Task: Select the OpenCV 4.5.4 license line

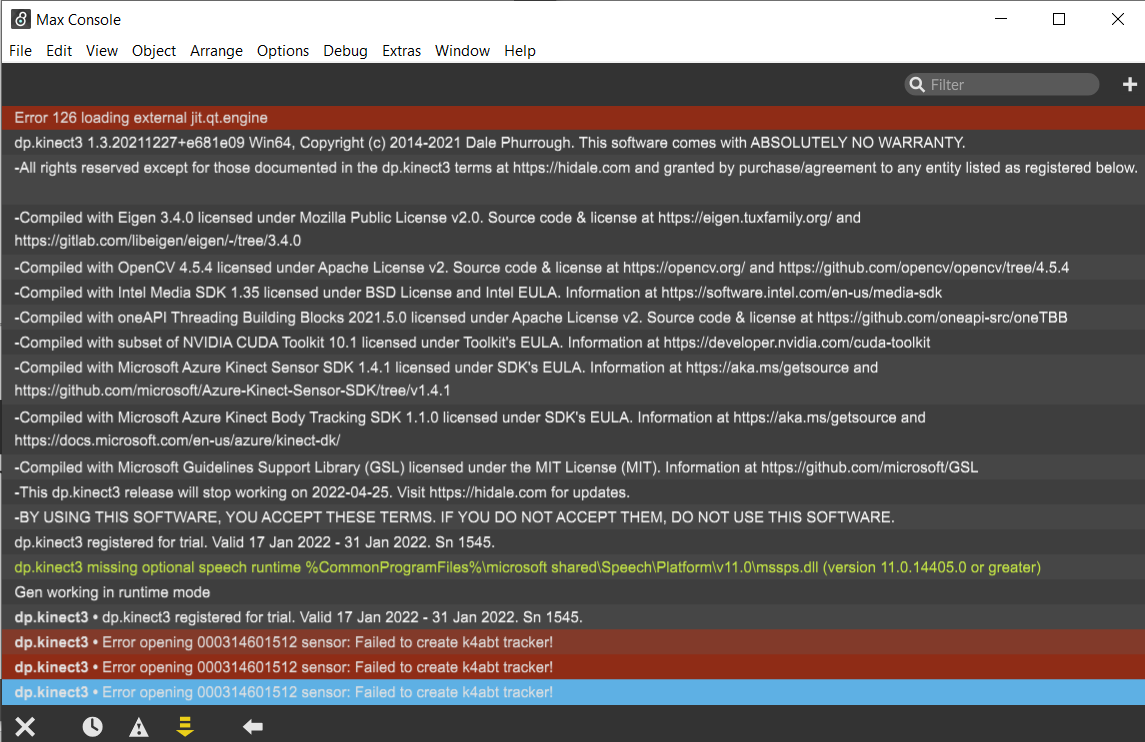Action: point(573,268)
